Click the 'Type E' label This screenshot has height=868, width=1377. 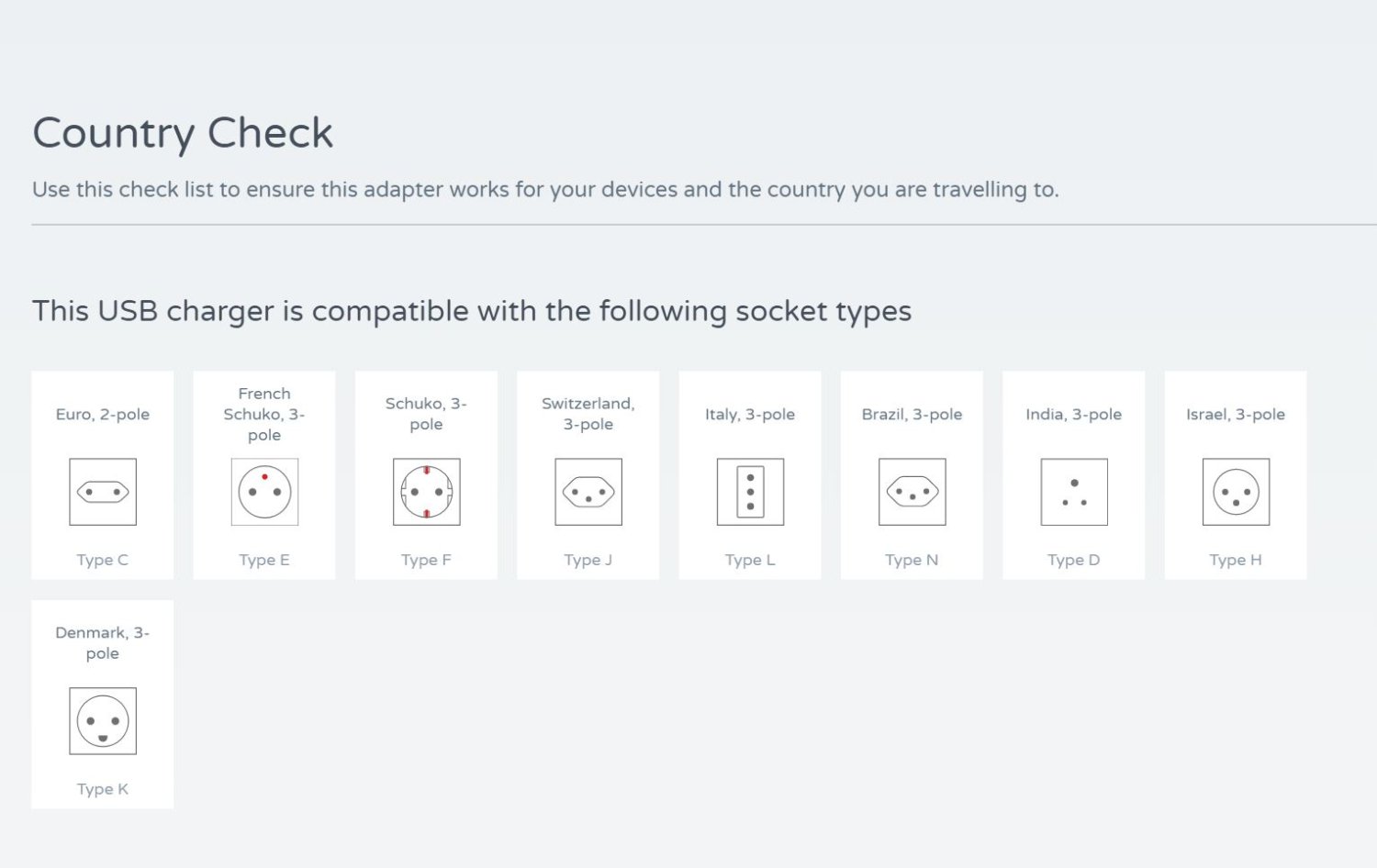click(x=264, y=560)
